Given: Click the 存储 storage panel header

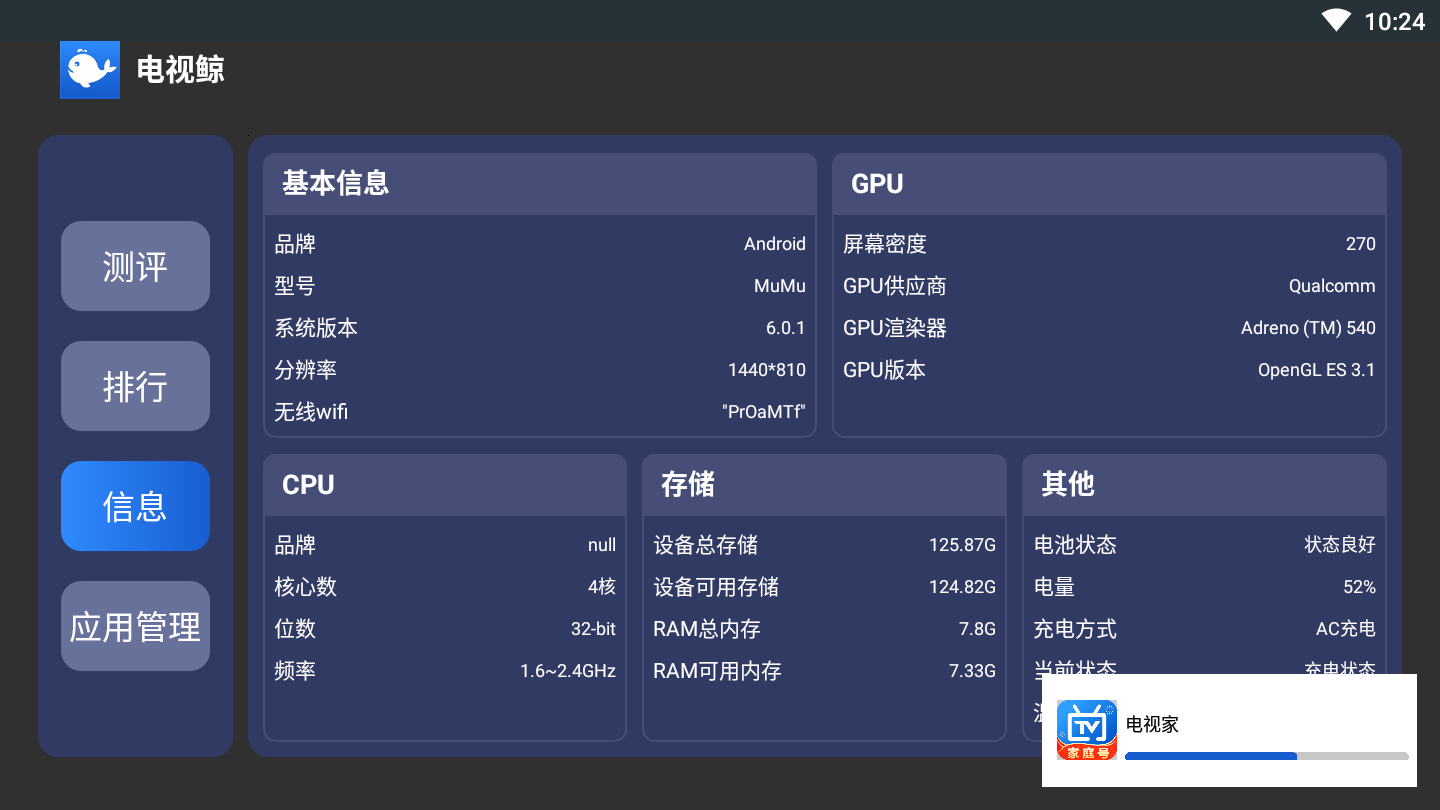Looking at the screenshot, I should click(824, 485).
